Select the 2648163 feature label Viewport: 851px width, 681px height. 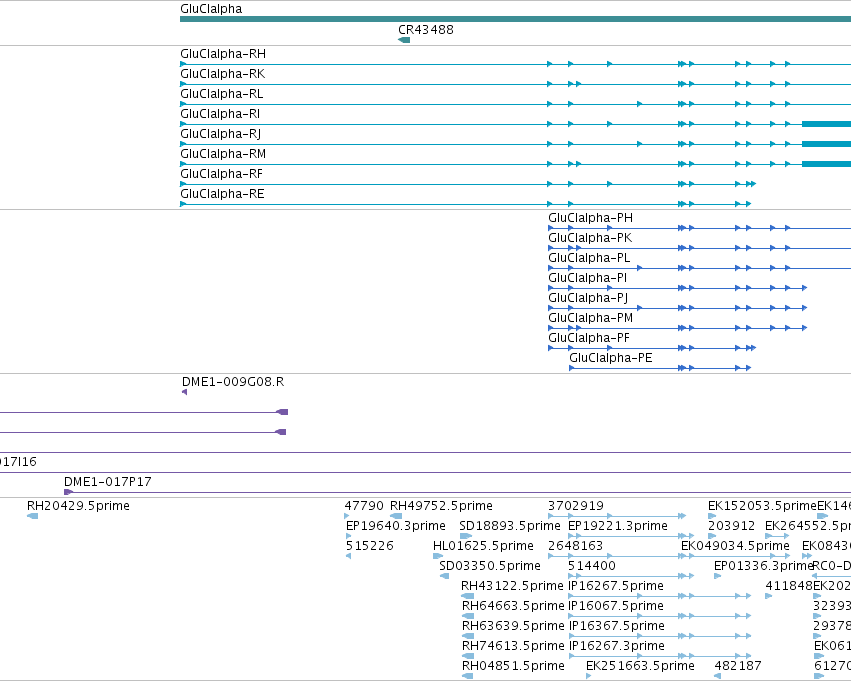tap(576, 546)
